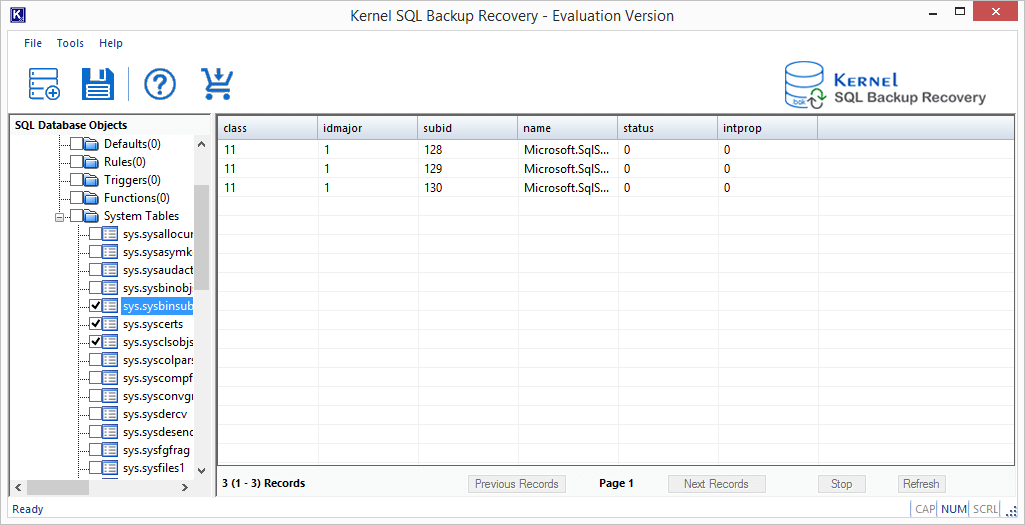This screenshot has width=1025, height=525.
Task: Click the Save floppy disk toolbar icon
Action: pos(98,84)
